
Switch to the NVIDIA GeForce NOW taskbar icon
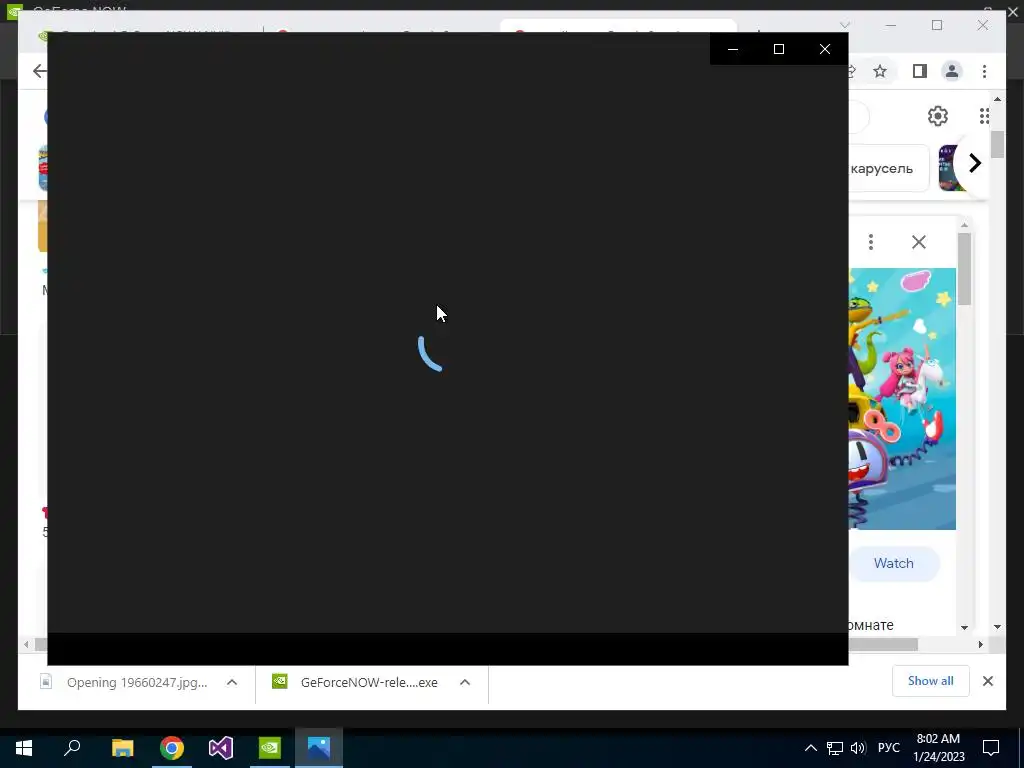[x=270, y=748]
